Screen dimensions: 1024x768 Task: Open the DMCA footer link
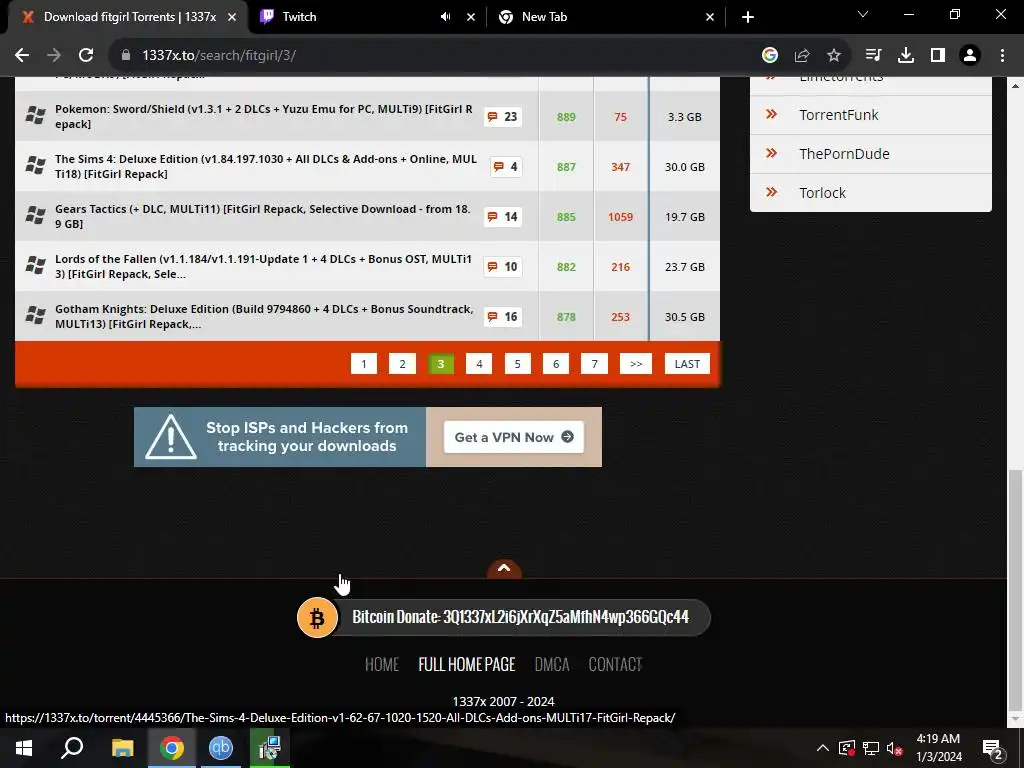[552, 665]
